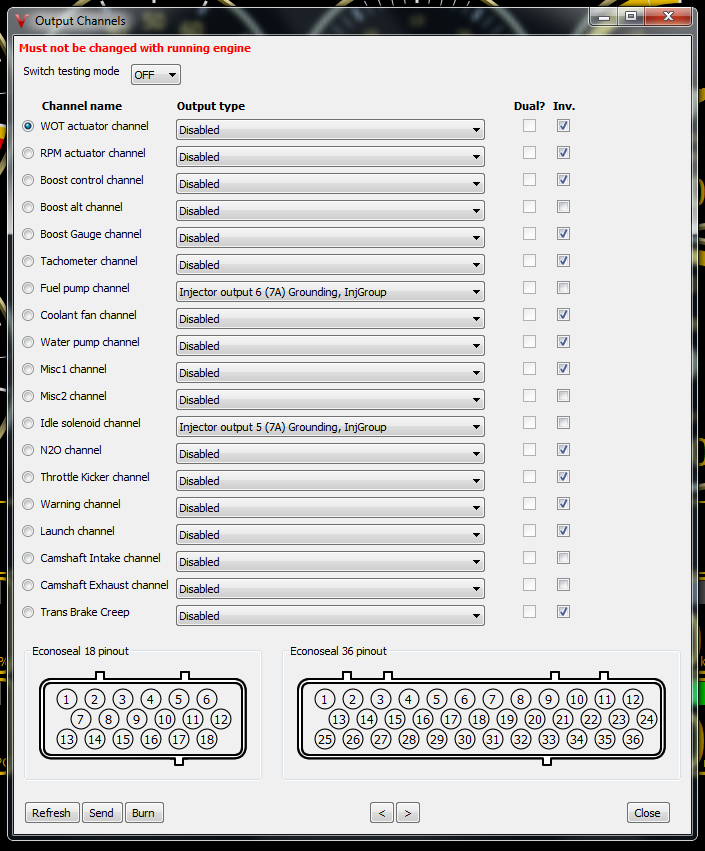Click the next page arrow button

(x=407, y=813)
